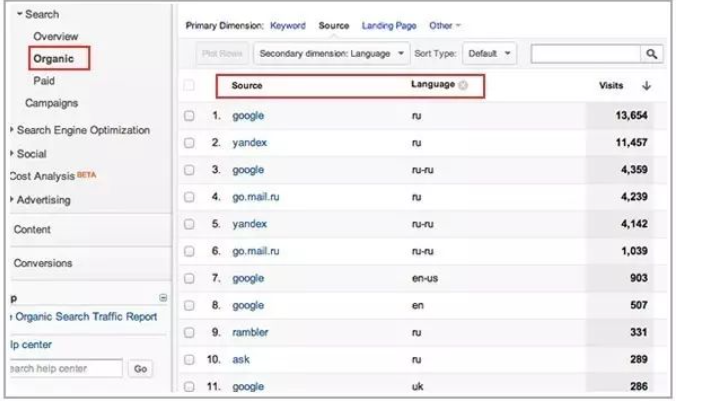Image resolution: width=713 pixels, height=403 pixels.
Task: Open Overview under Search
Action: click(x=55, y=36)
